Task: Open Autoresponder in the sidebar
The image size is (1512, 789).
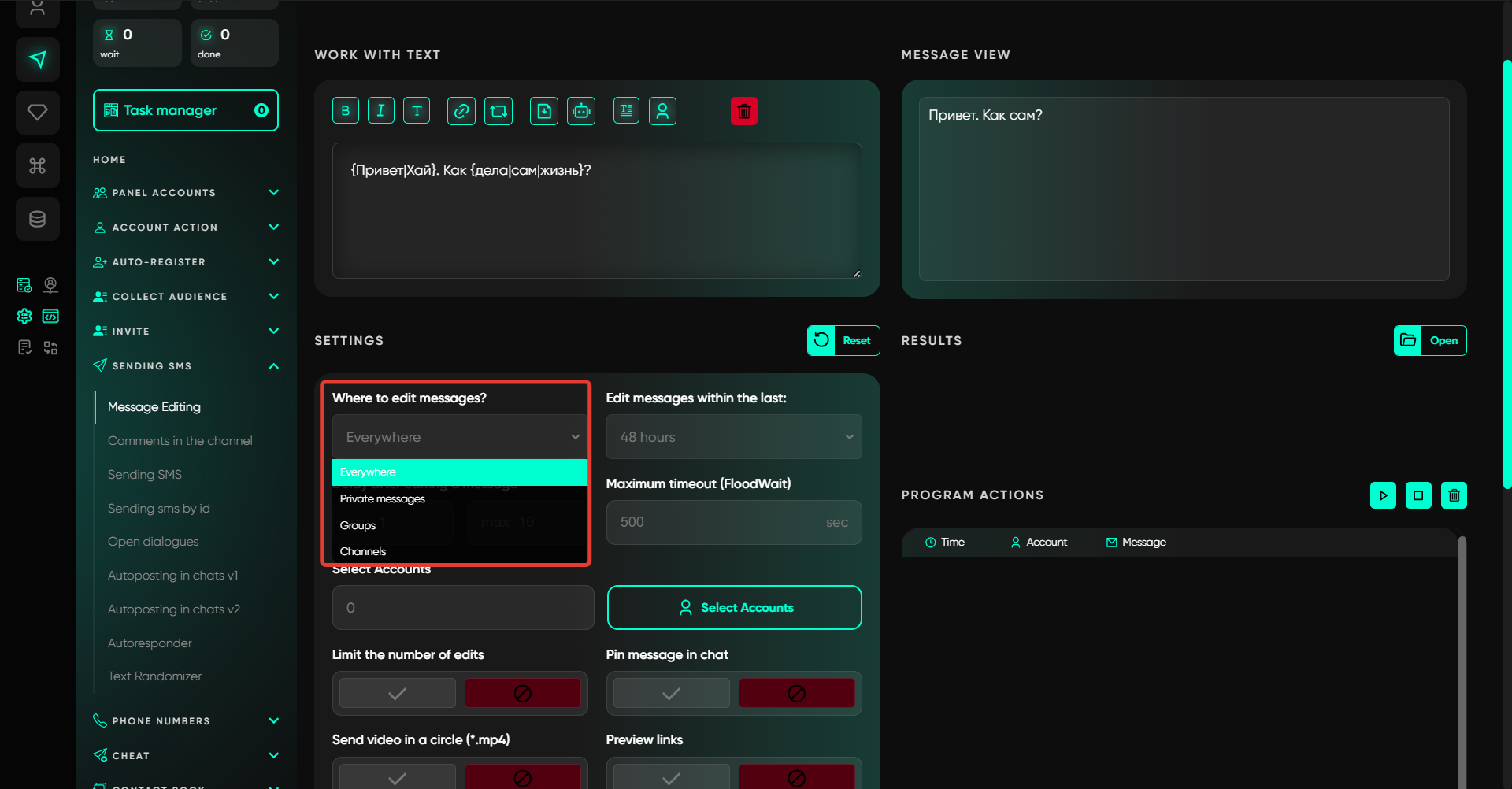Action: [x=150, y=643]
